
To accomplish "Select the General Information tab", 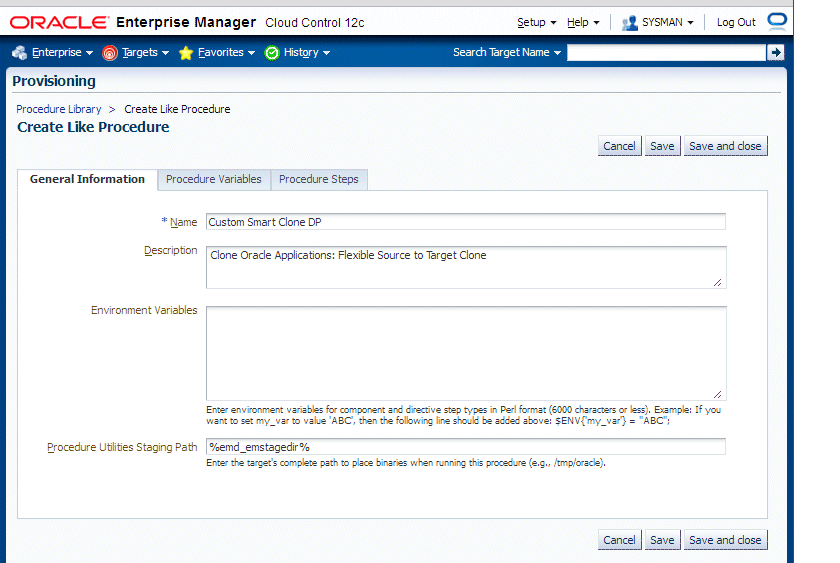I will [87, 179].
